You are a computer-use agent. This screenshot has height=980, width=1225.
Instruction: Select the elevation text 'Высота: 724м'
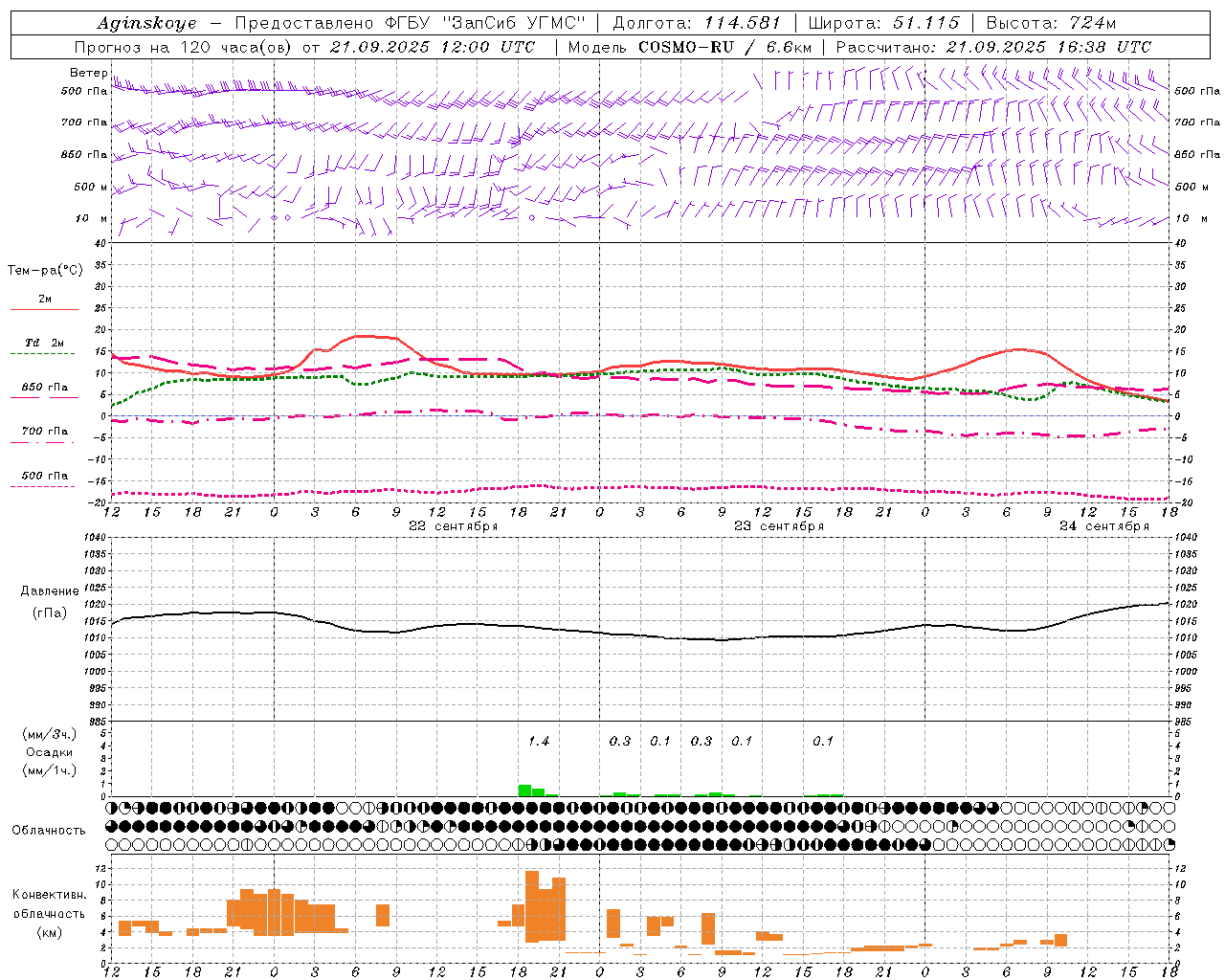[x=1051, y=23]
